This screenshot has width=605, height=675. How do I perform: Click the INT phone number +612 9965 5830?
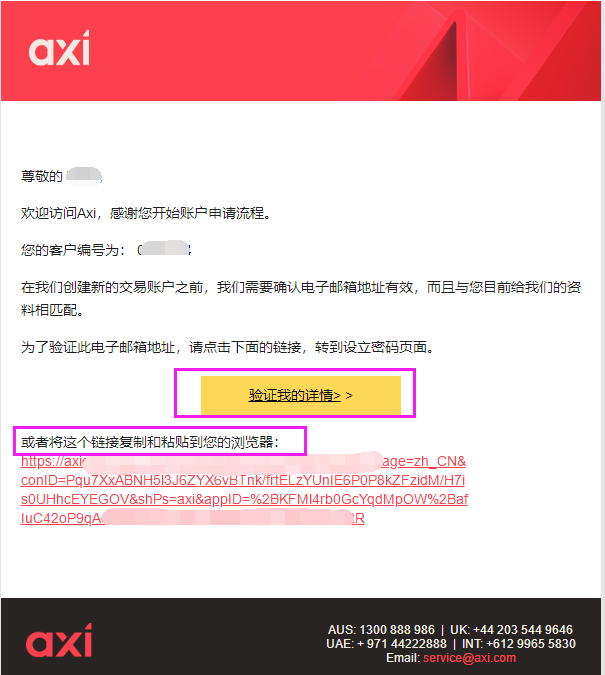tap(531, 644)
